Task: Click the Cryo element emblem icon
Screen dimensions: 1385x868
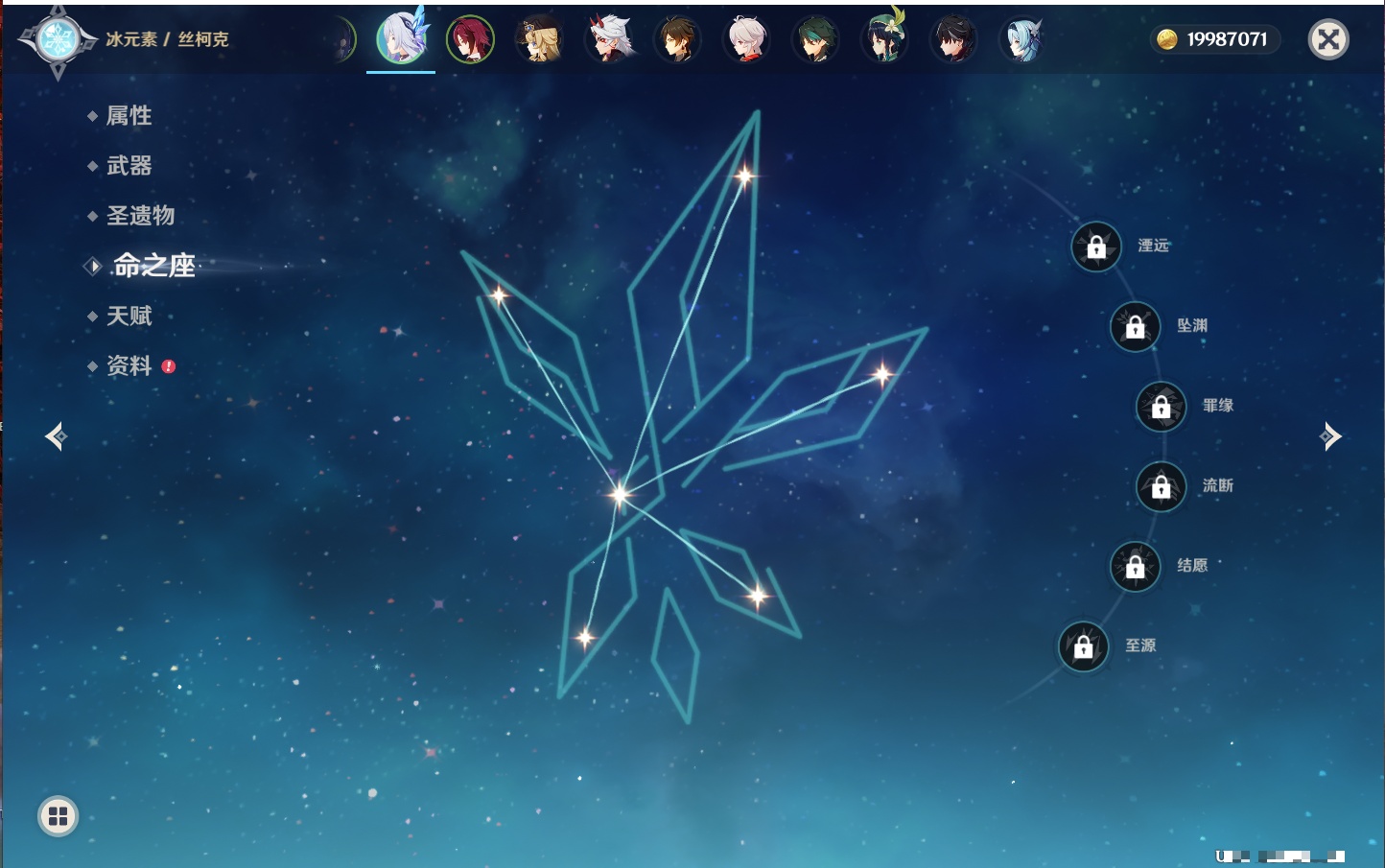Action: coord(58,40)
